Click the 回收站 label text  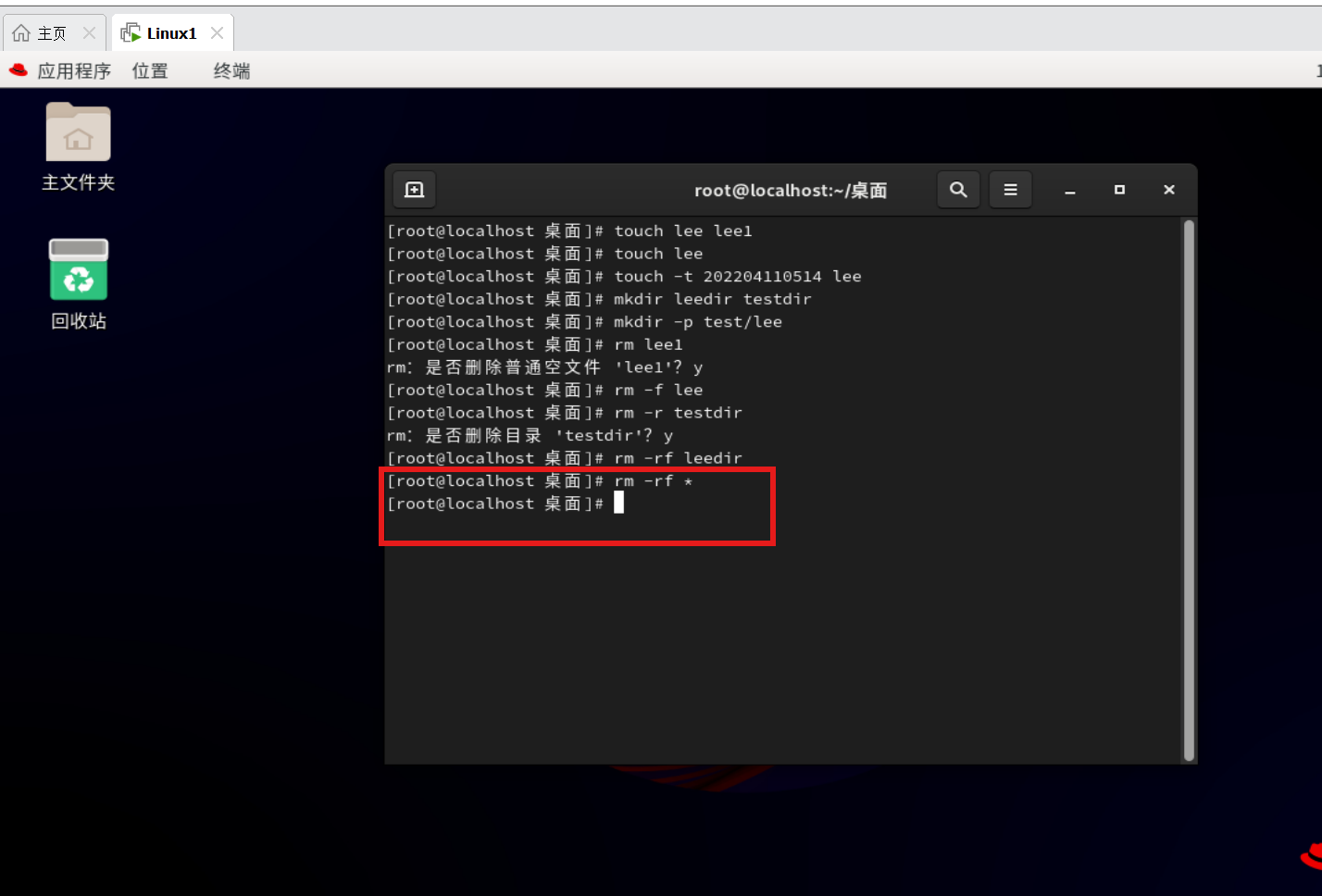click(x=79, y=321)
